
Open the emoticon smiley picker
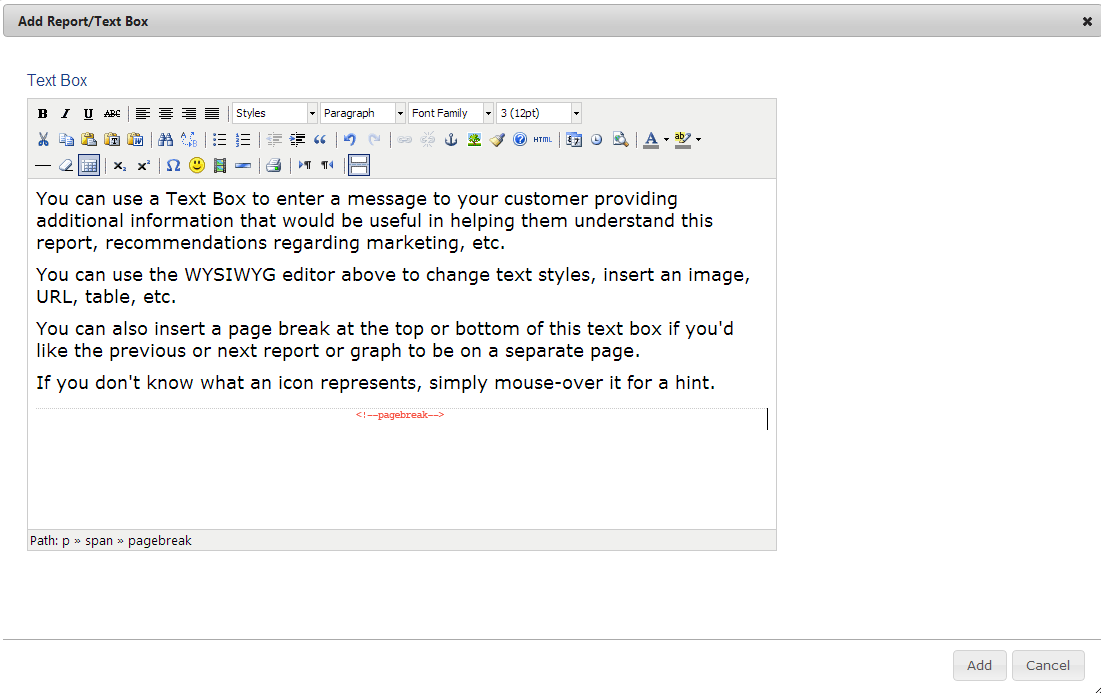197,165
